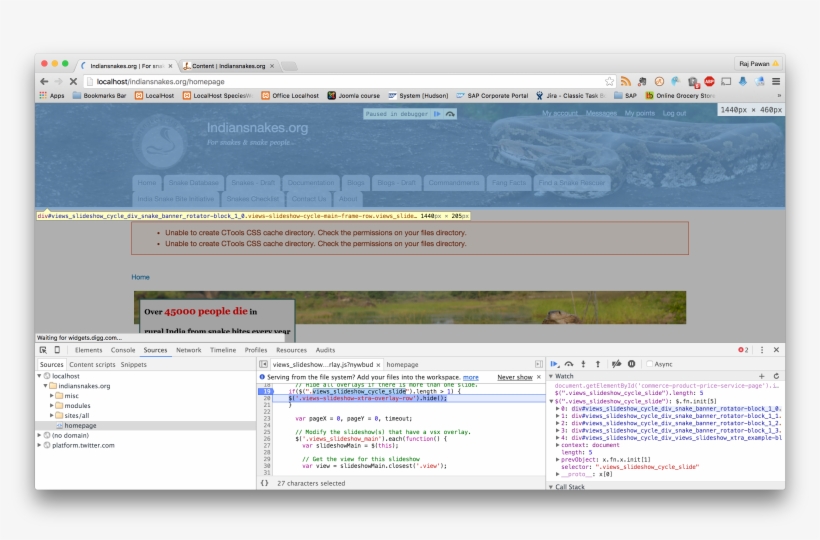Resume script execution in debugger toolbar
820x540 pixels.
click(x=554, y=364)
